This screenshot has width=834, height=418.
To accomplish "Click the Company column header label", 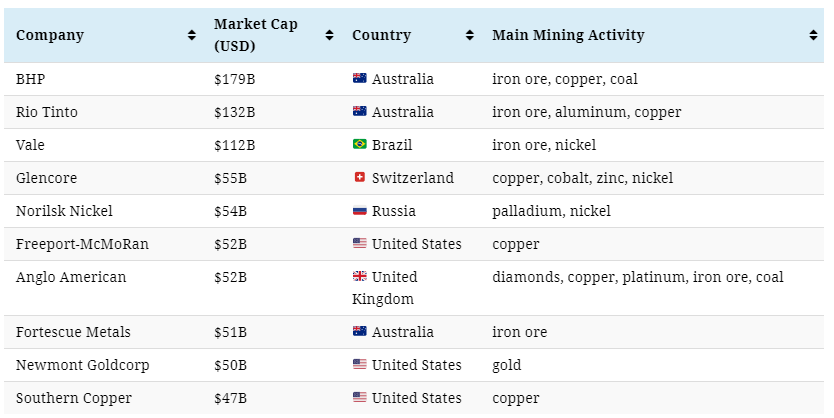I will tap(50, 35).
